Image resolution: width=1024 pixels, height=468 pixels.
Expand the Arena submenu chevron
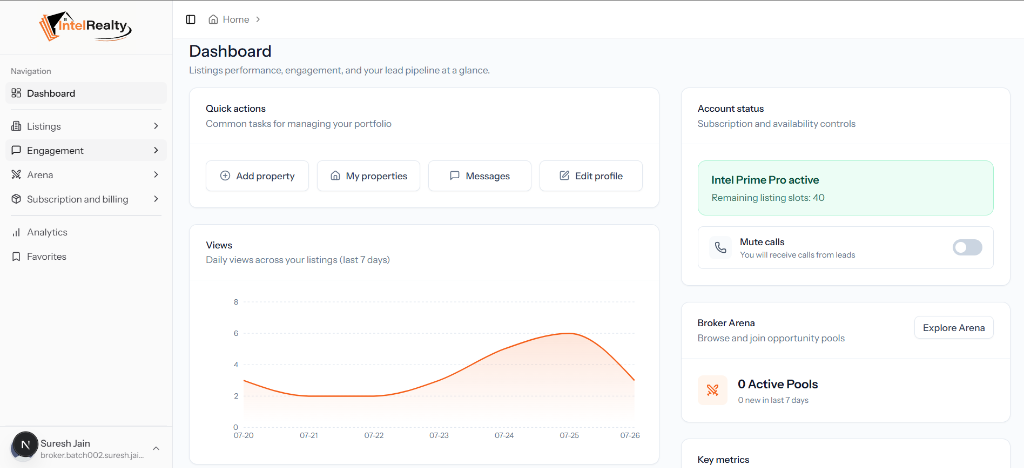coord(155,175)
